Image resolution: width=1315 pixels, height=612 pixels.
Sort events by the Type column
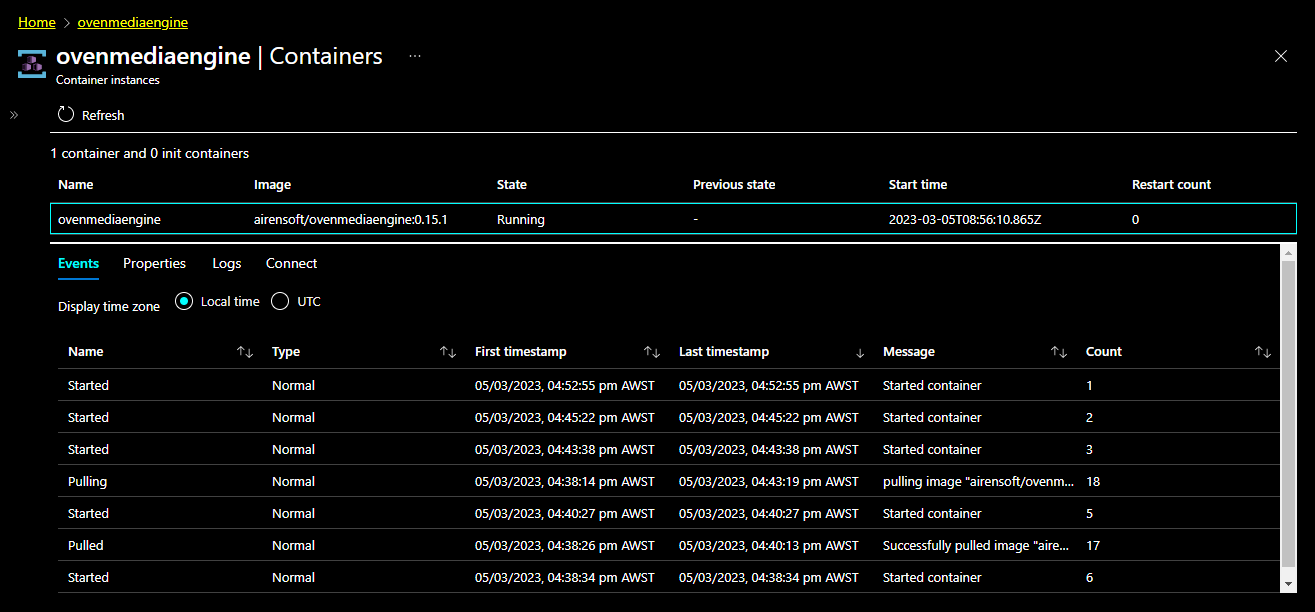coord(446,351)
